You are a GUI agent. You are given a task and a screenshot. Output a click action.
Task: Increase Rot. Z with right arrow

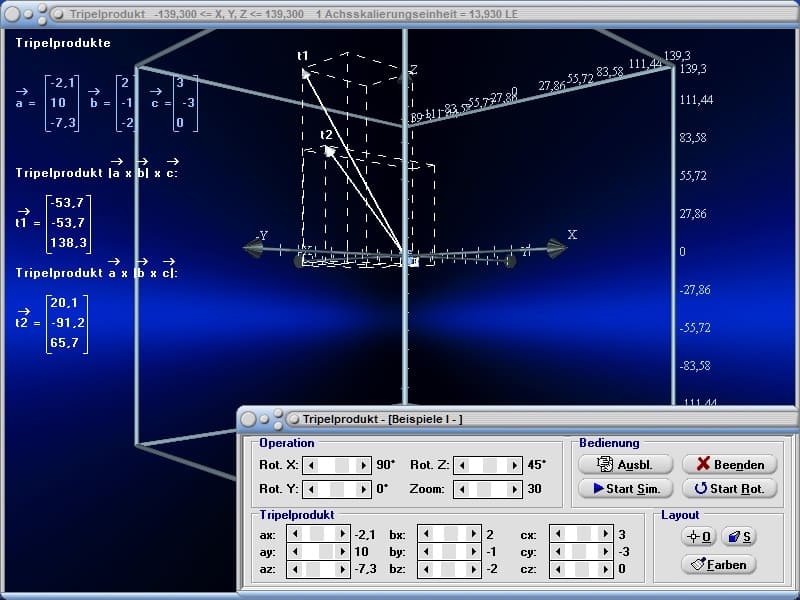point(514,465)
